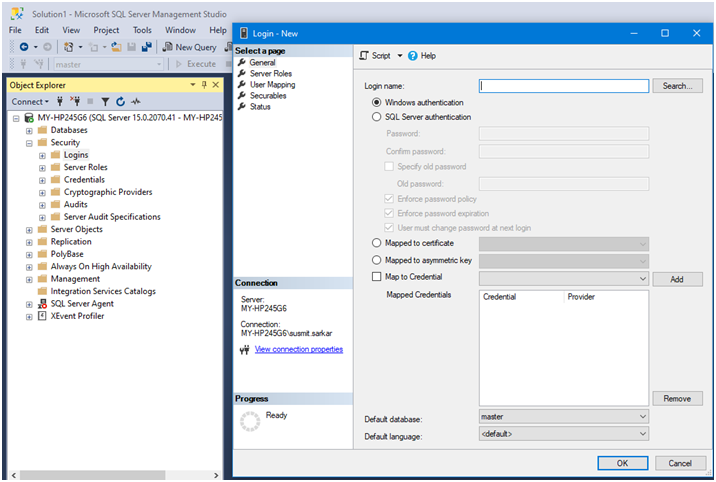
Task: Refresh Object Explorer with circular arrow
Action: coord(121,101)
